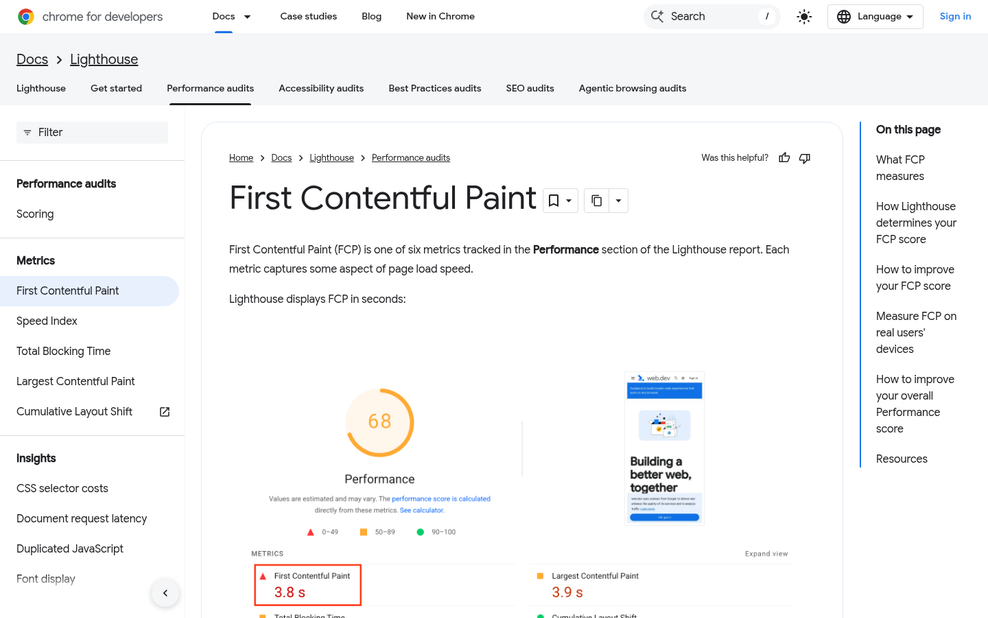This screenshot has width=988, height=618.
Task: Click the Largest Contentful Paint 3.9 s value
Action: pos(567,593)
